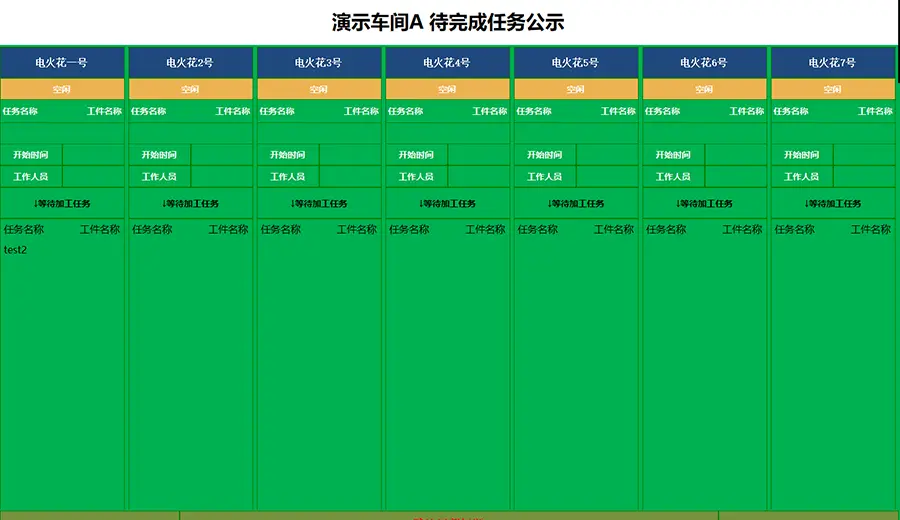Click ↓等待加工任务 heading under 电火花2号

point(191,203)
